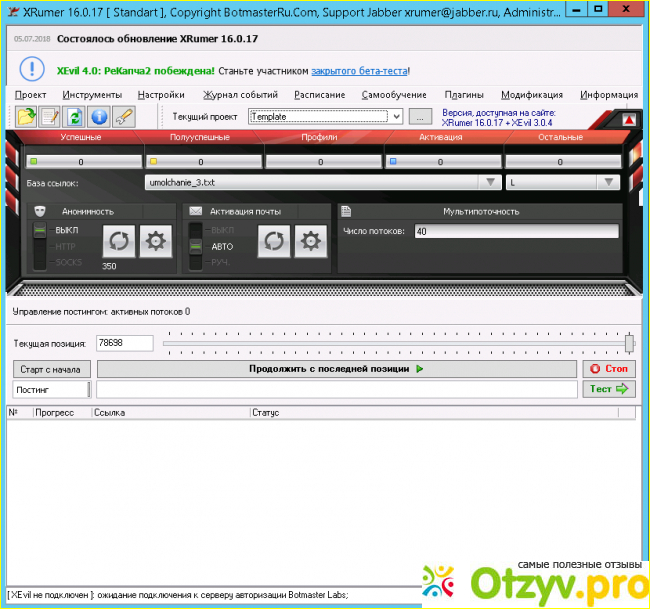Click the edit project notepad icon

coord(49,116)
